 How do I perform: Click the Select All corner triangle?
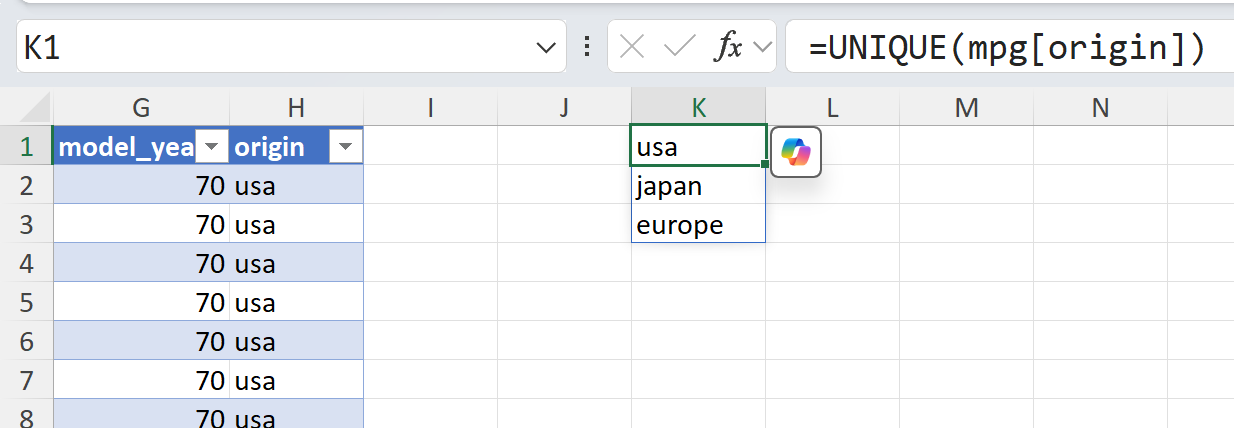(x=35, y=106)
